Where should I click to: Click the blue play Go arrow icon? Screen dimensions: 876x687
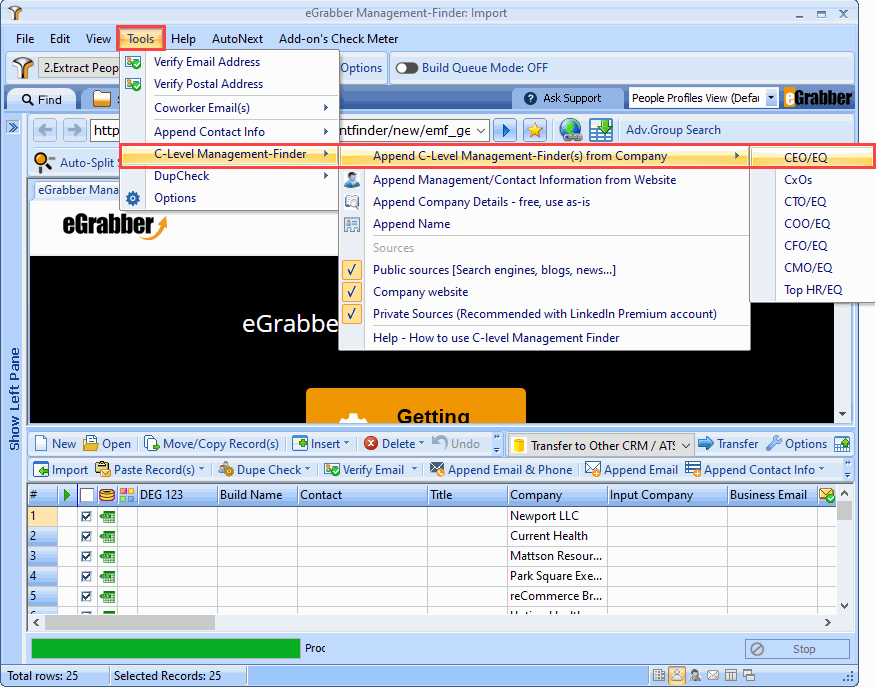[506, 131]
